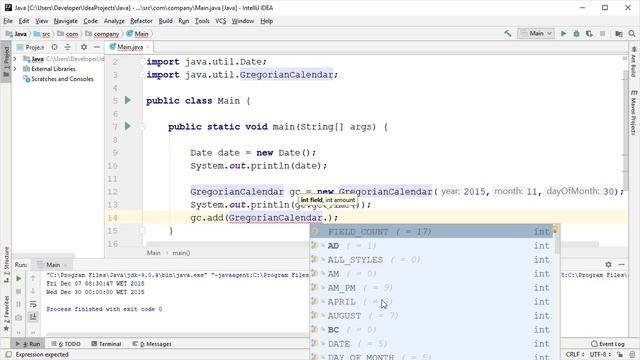Screen dimensions: 640x360
Task: Click run gutter arrow beside main method
Action: (x=128, y=126)
